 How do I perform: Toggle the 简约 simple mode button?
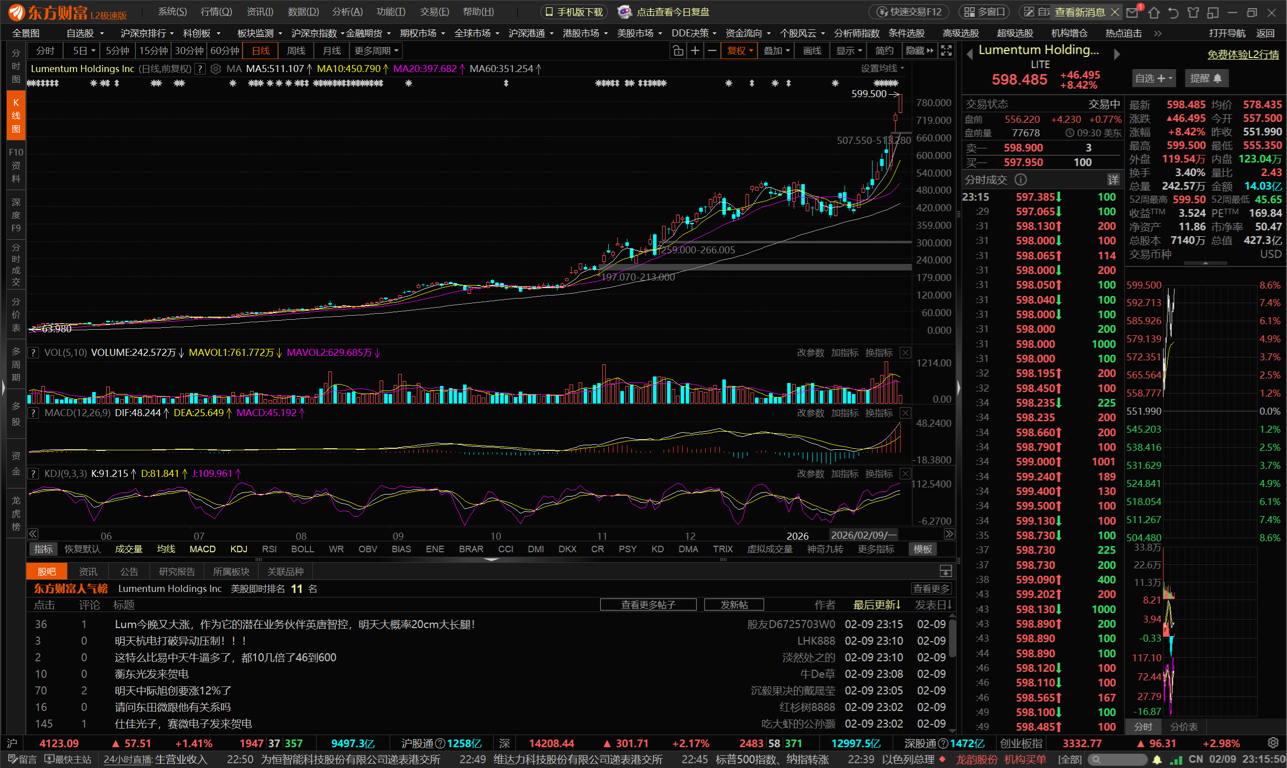(x=884, y=51)
